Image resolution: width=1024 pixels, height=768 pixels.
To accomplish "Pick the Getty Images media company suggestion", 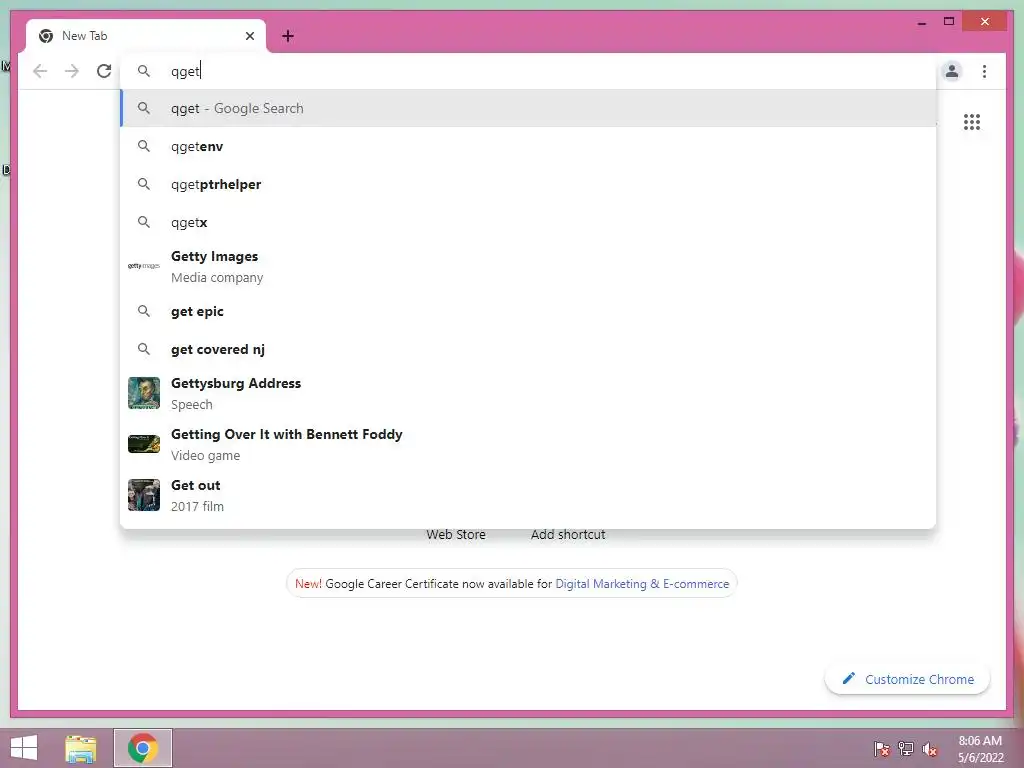I will point(528,266).
